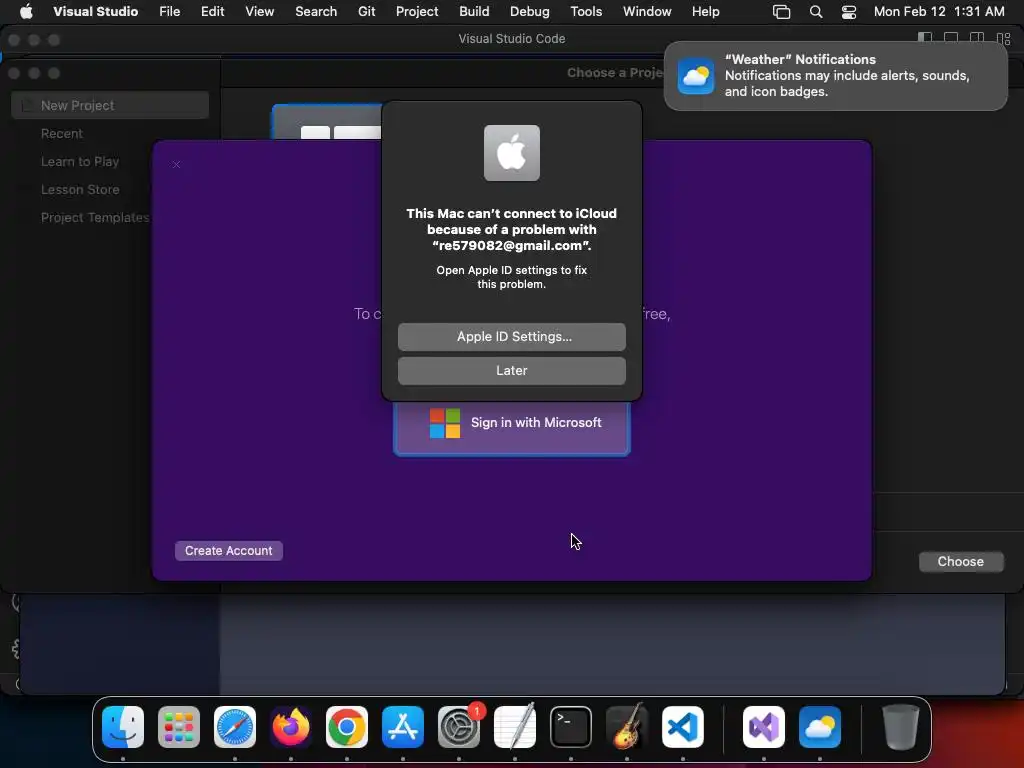Toggle primary sidebar layout icon in VS Code
The image size is (1024, 768).
[925, 38]
